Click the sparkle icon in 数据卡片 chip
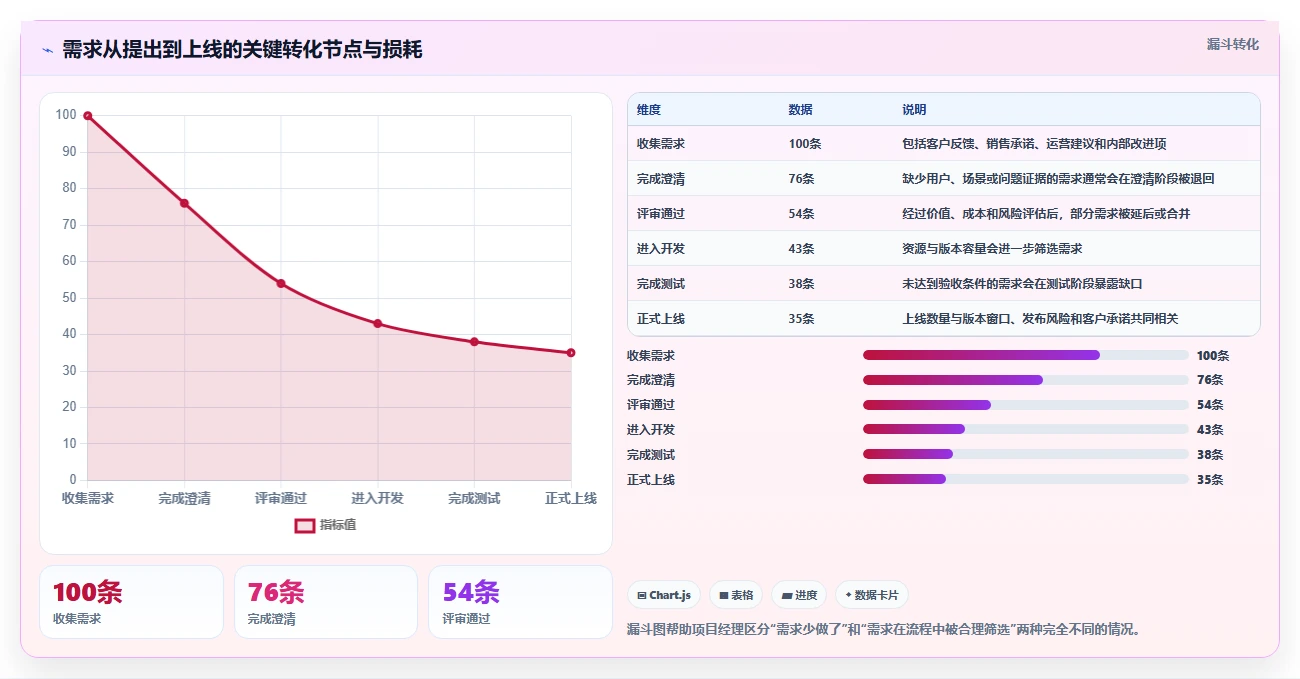Viewport: 1300px width, 679px height. coord(849,595)
